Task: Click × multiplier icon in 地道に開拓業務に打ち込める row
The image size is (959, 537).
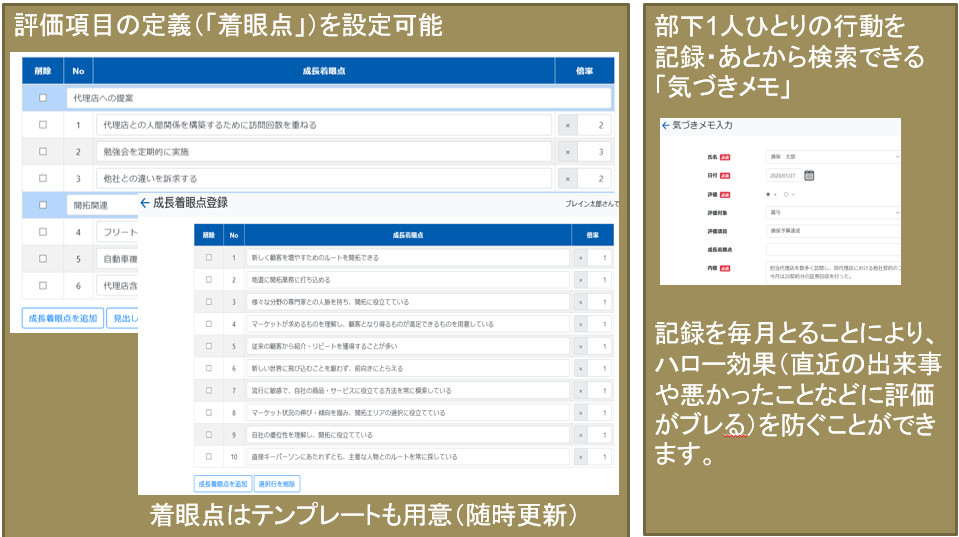Action: point(581,280)
